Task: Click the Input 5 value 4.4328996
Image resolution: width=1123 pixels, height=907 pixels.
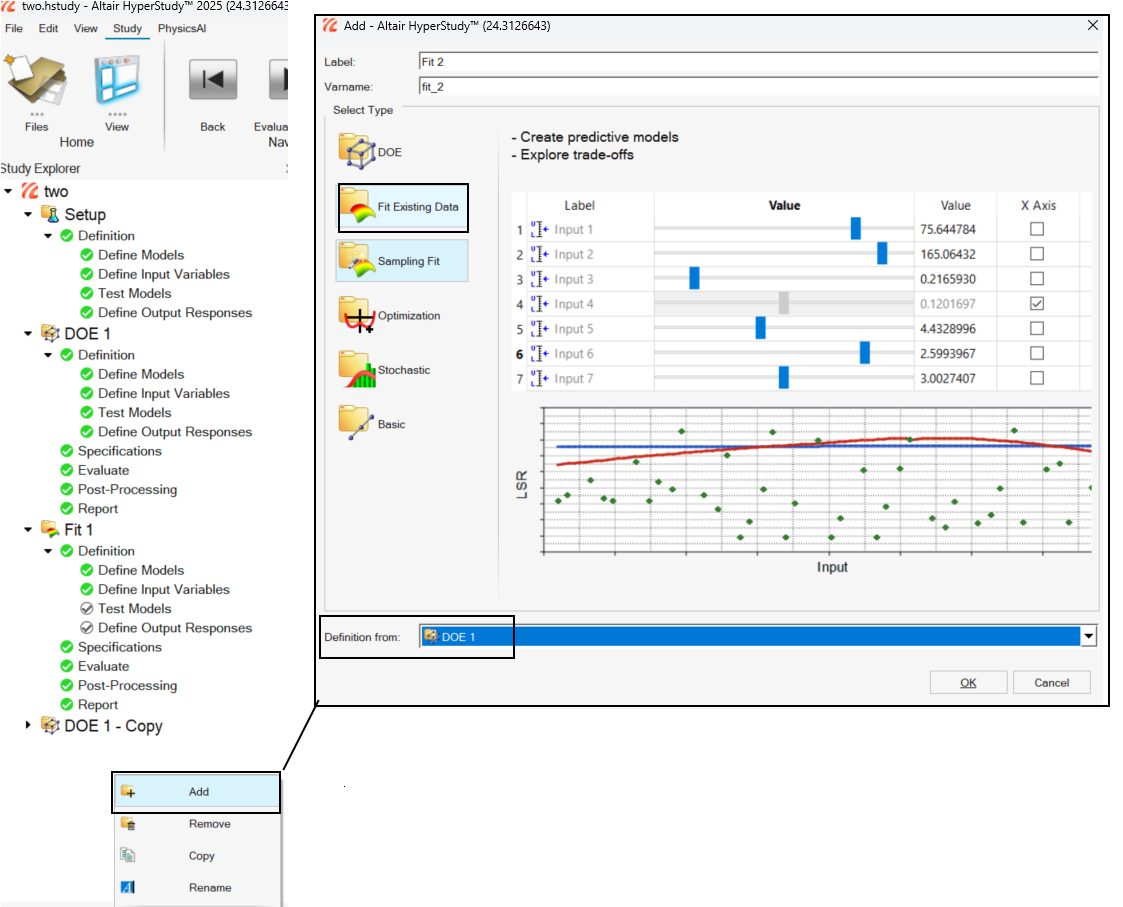Action: 948,329
